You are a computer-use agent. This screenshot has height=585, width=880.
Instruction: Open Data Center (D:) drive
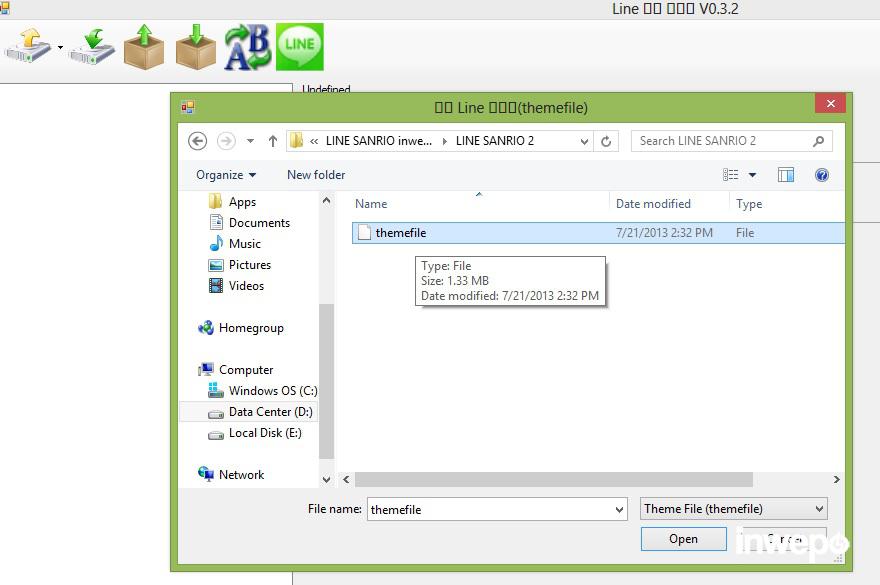270,412
